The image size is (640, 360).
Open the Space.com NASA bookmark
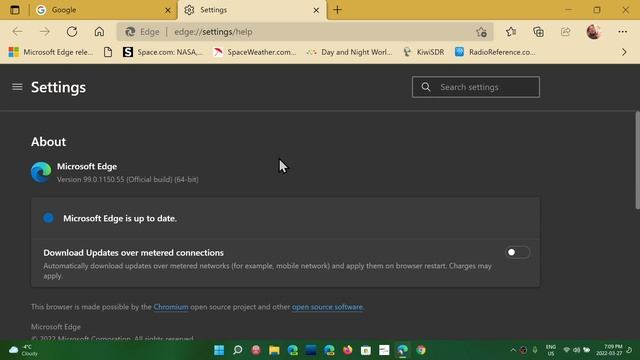pos(162,52)
